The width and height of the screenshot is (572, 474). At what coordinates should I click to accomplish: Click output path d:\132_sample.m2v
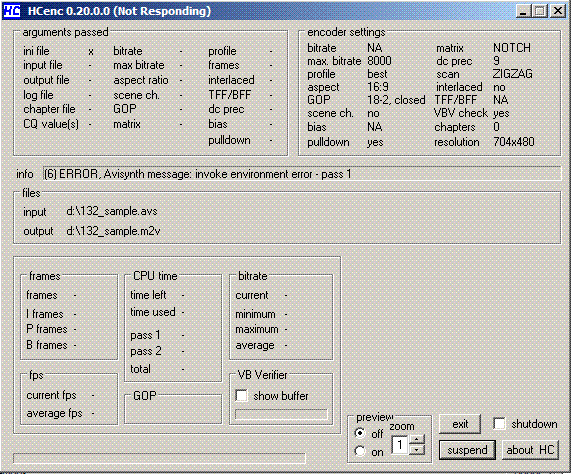tap(113, 231)
